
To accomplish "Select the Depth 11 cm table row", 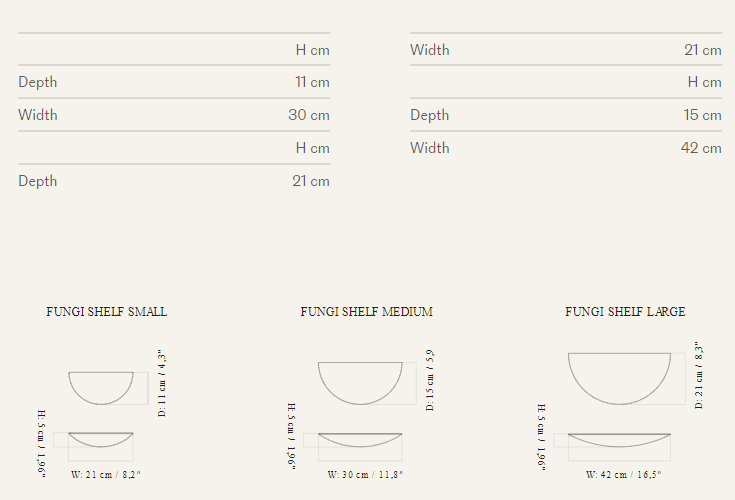I will pyautogui.click(x=174, y=82).
